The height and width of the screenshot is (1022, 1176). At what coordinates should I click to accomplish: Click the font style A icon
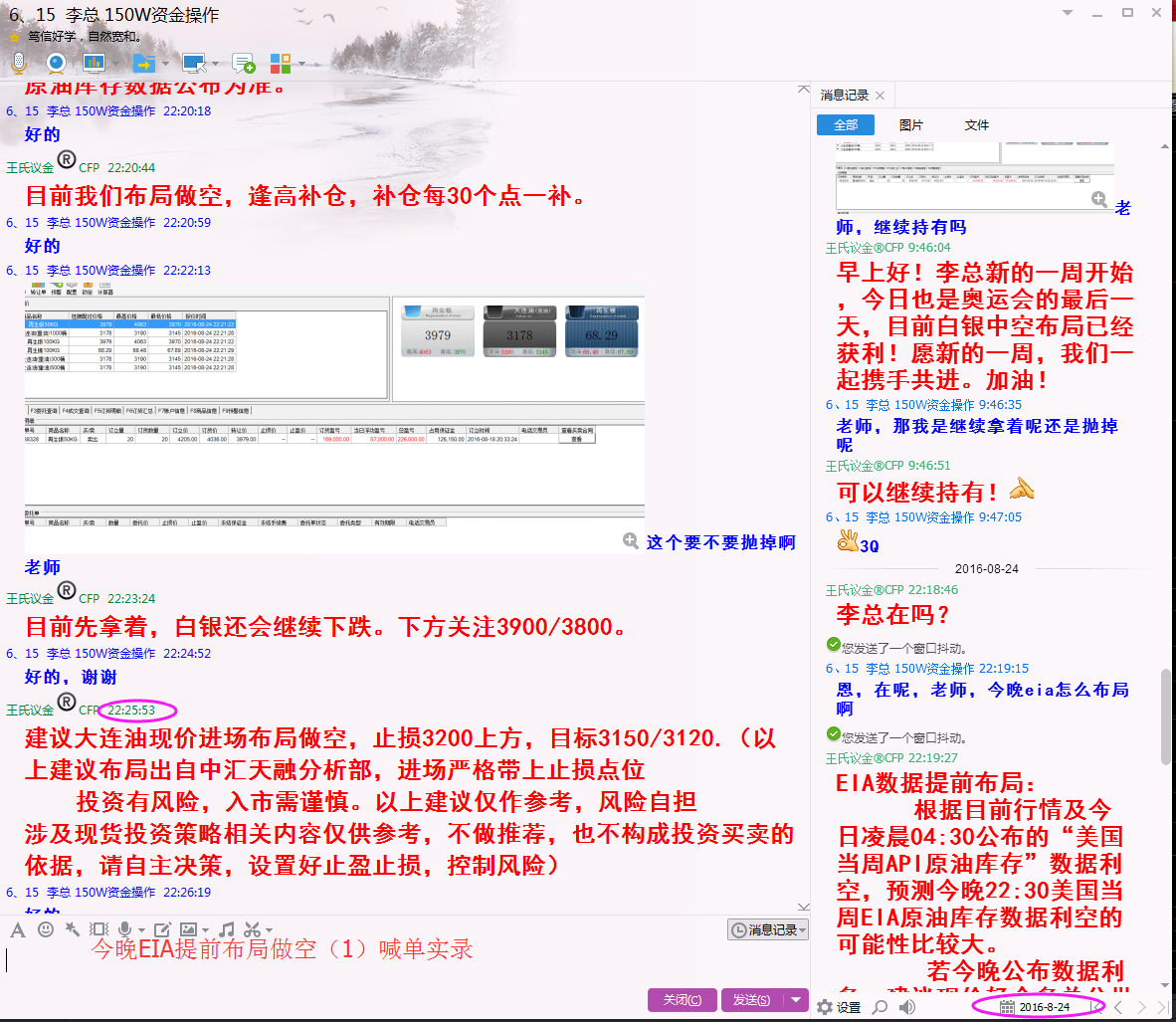point(18,929)
